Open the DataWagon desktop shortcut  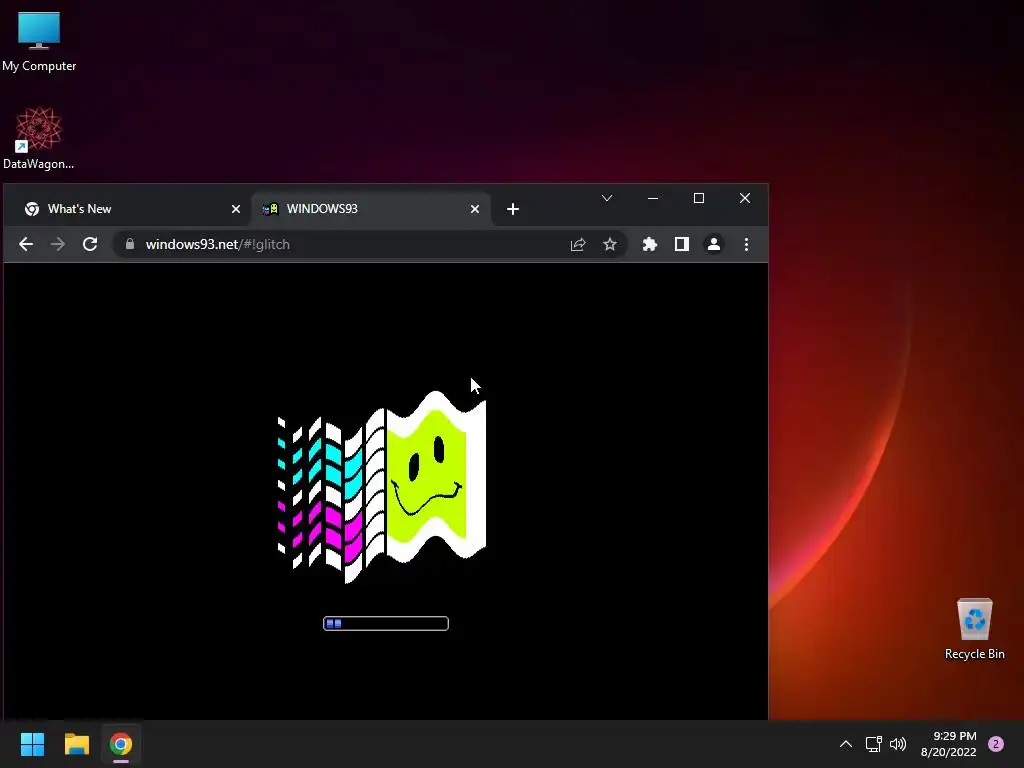(39, 138)
